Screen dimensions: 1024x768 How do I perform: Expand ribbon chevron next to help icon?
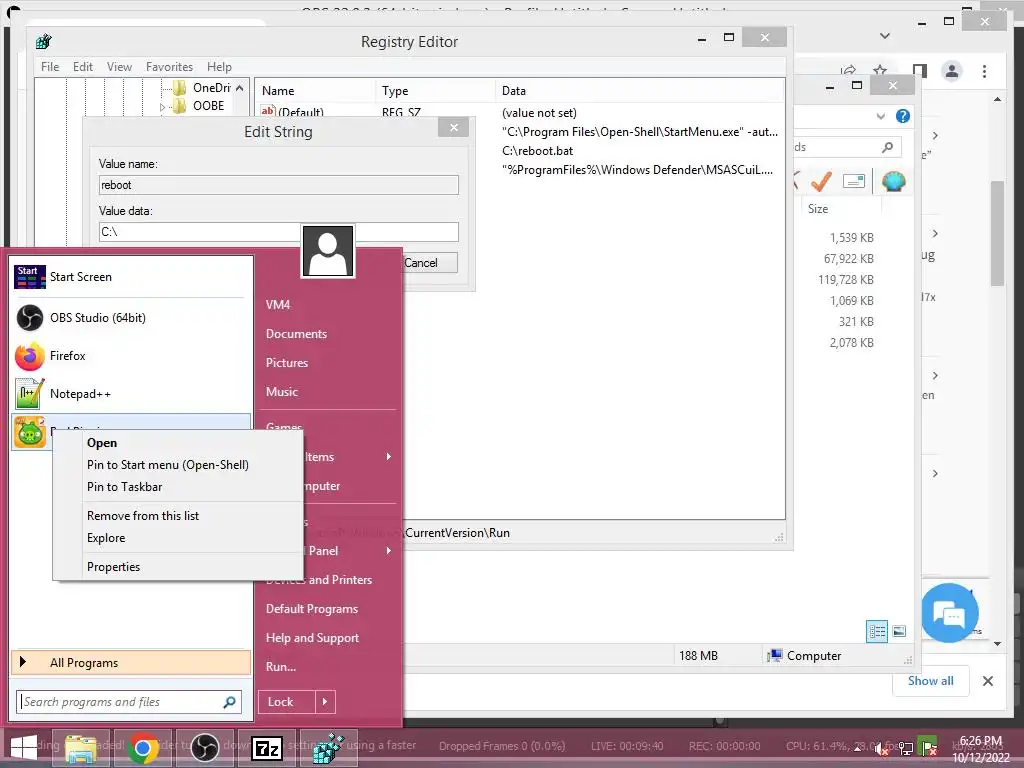tap(880, 116)
